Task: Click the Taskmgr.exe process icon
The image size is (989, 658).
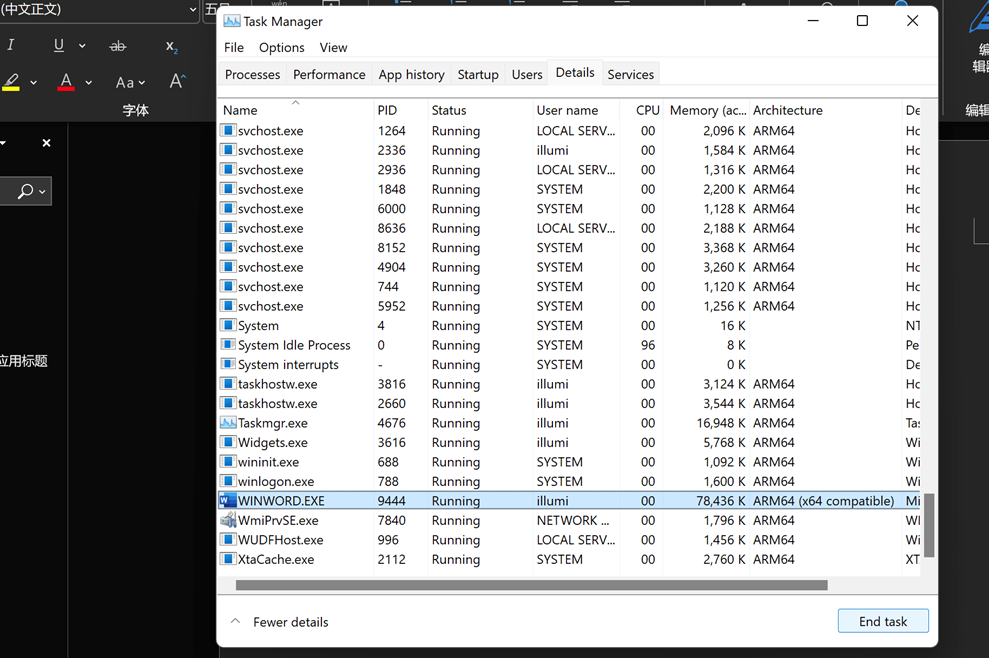Action: [228, 423]
